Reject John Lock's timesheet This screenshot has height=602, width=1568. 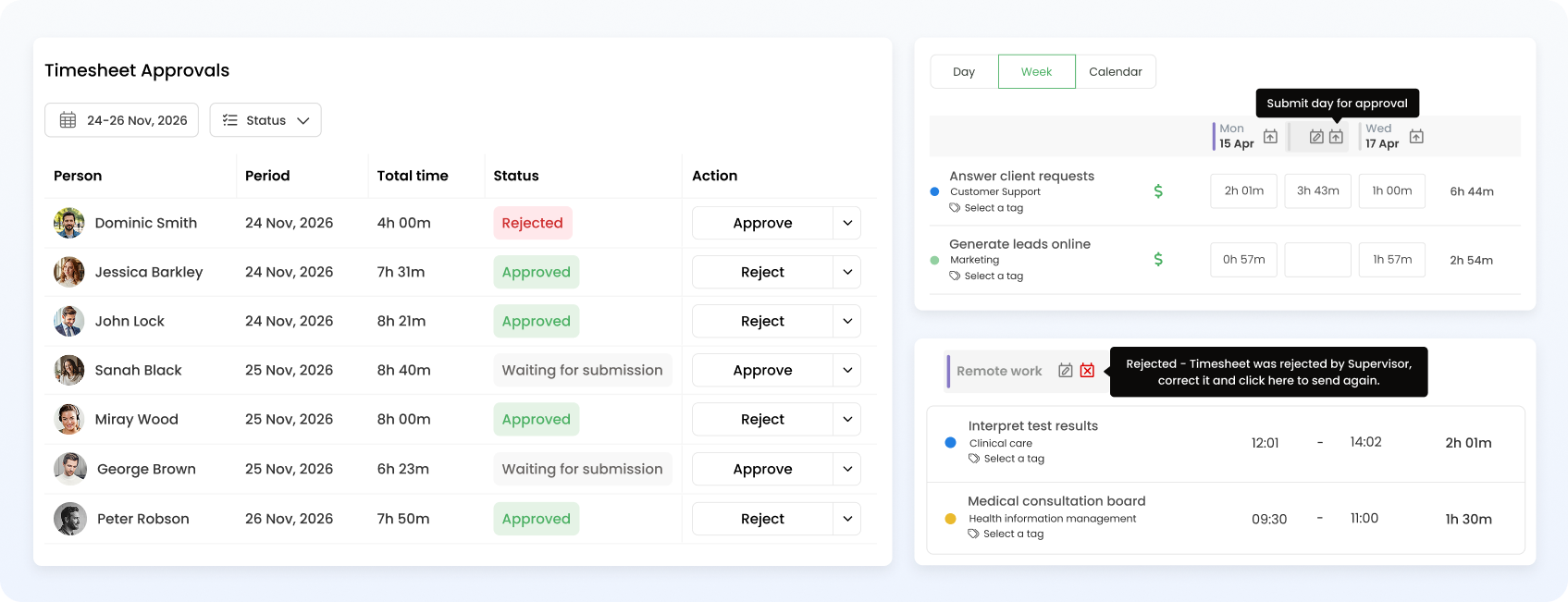[x=762, y=321]
